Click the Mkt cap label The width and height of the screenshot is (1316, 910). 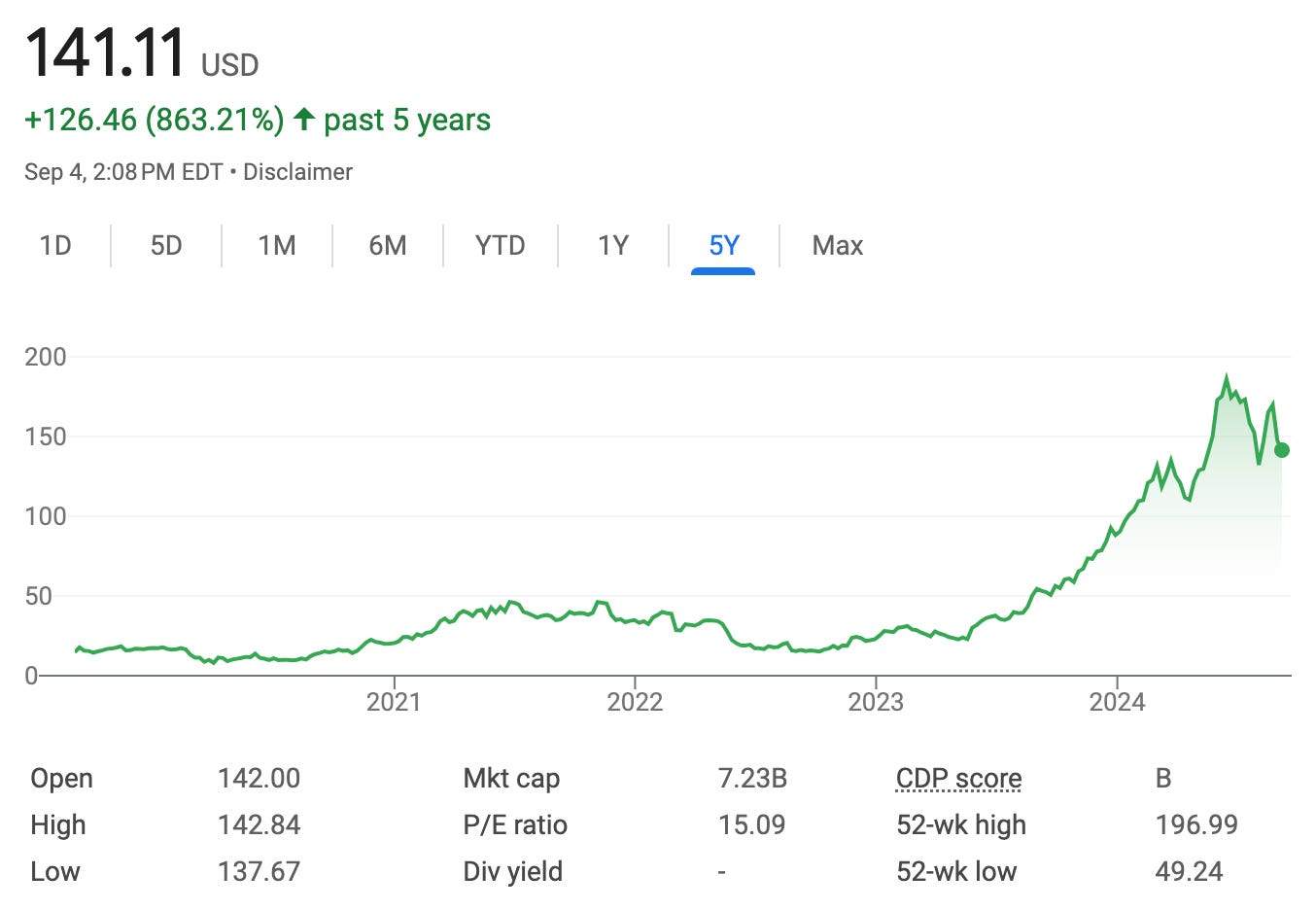point(511,779)
